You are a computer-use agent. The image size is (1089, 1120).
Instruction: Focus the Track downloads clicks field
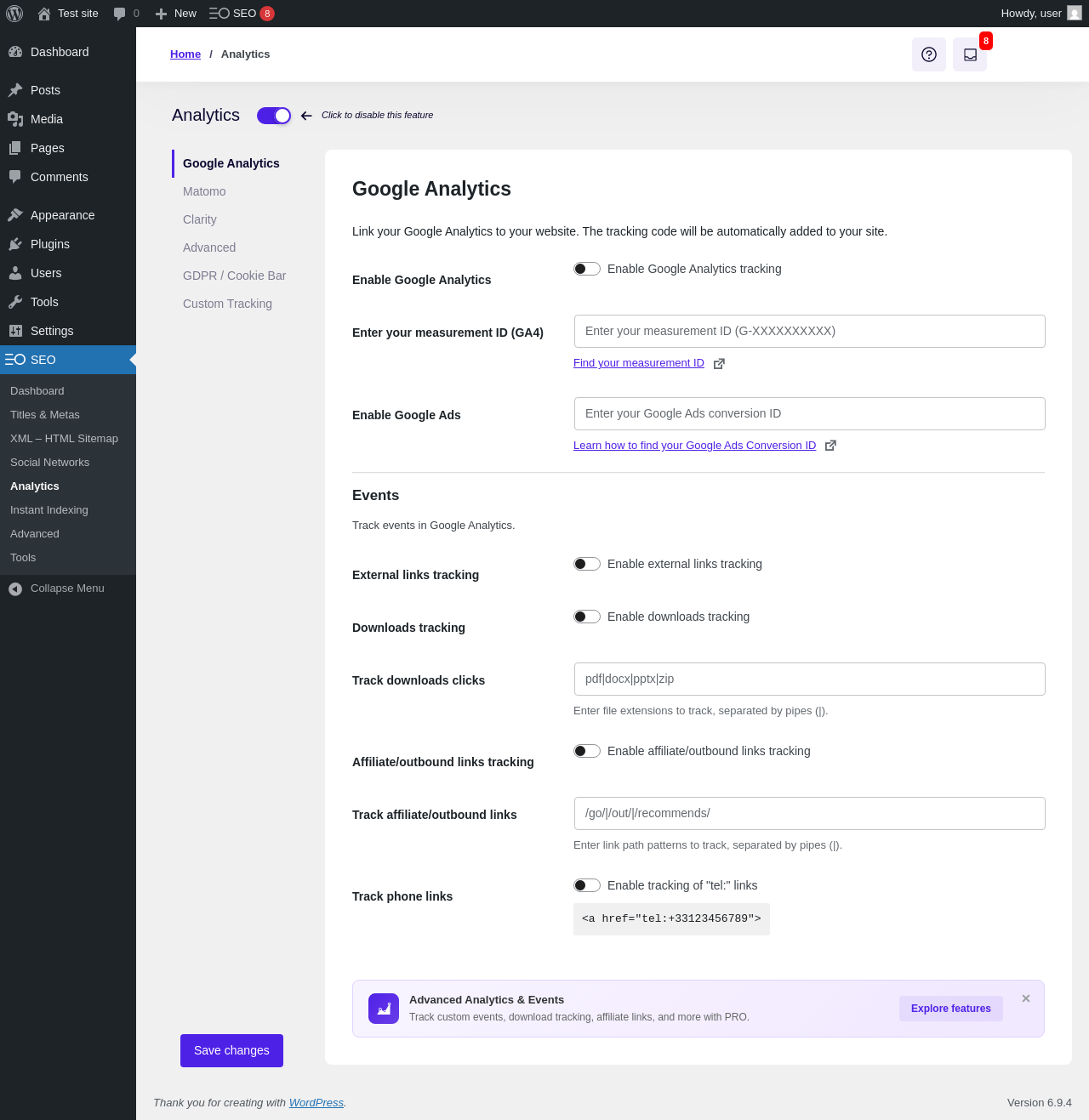(810, 679)
